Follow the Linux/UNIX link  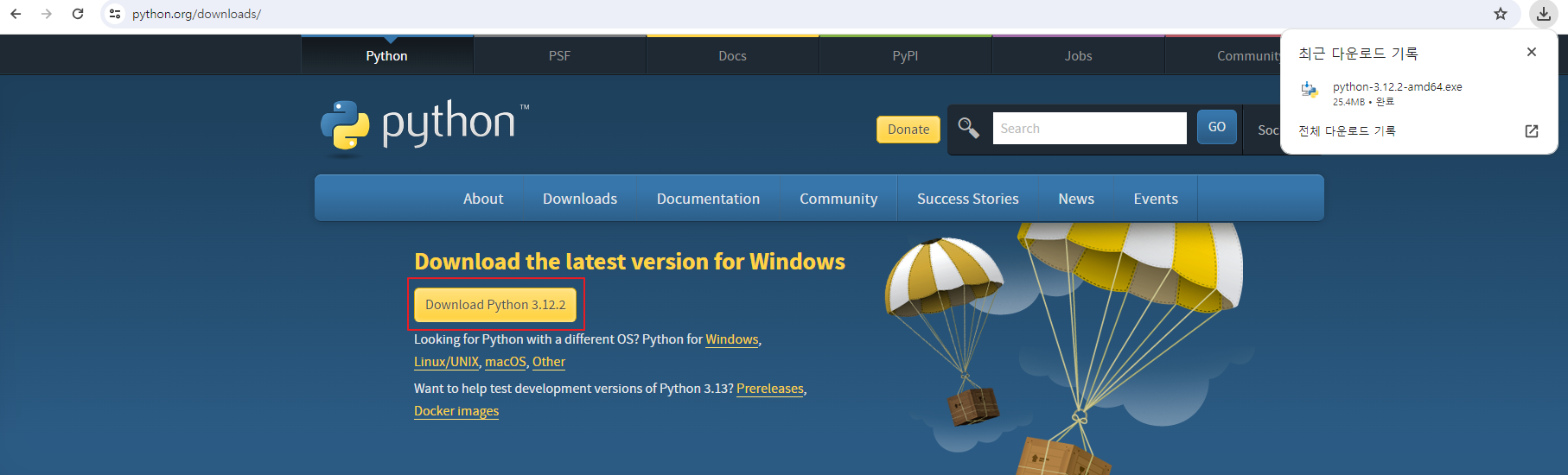446,362
